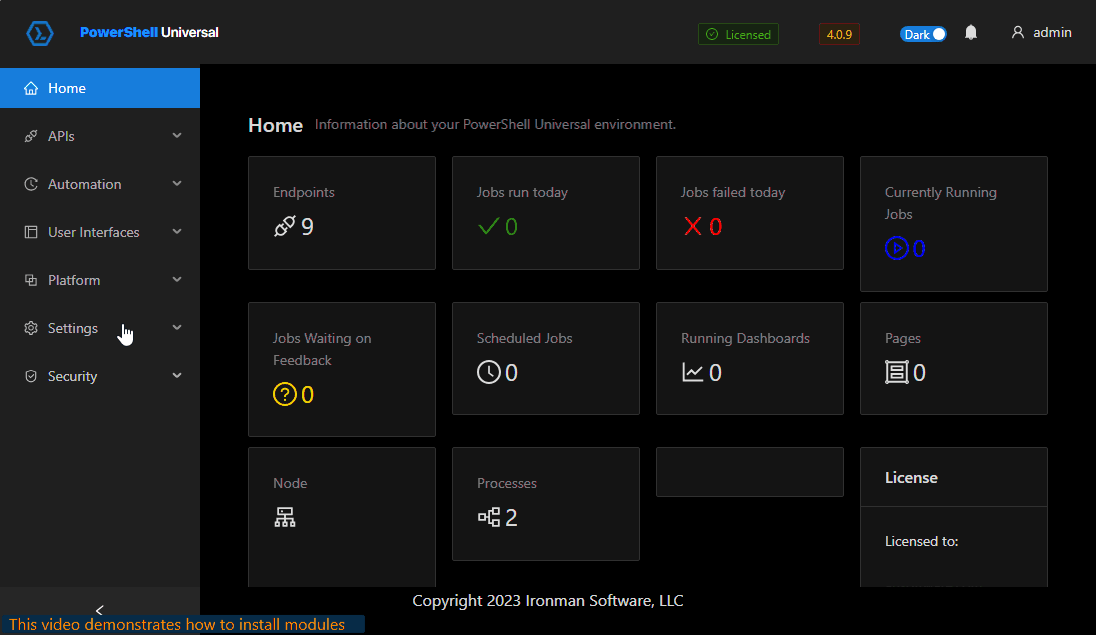
Task: Open the Security sidebar item
Action: (100, 376)
